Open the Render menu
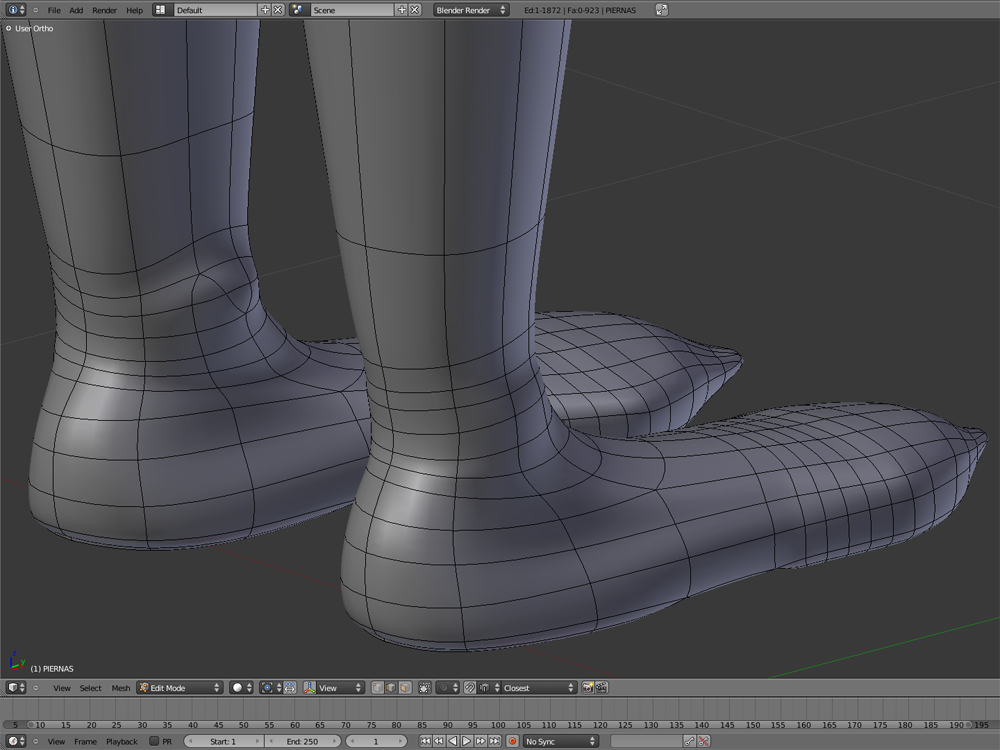The width and height of the screenshot is (1000, 750). pyautogui.click(x=104, y=10)
